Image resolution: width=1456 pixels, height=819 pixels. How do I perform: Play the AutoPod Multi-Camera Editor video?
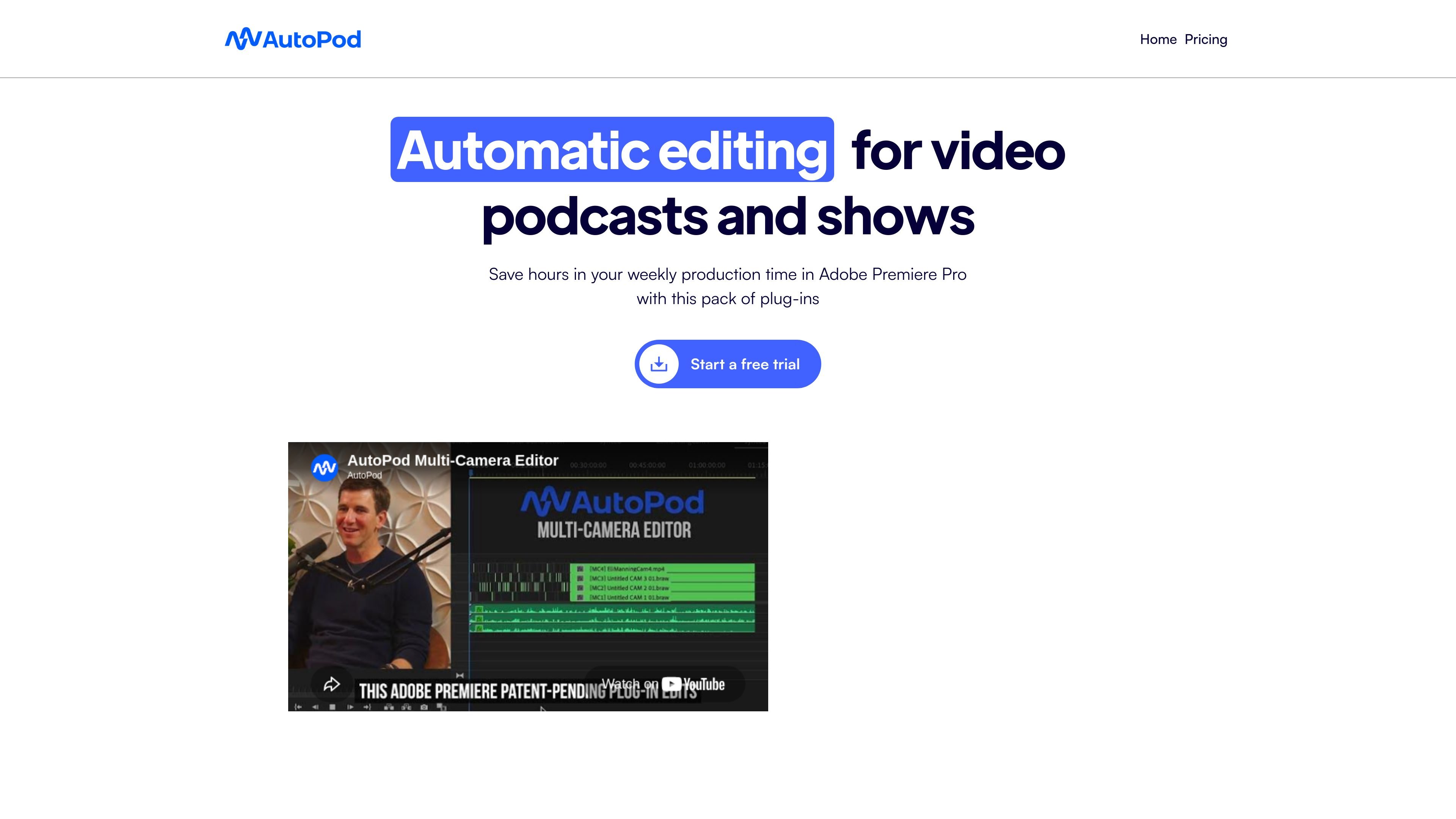coord(528,576)
